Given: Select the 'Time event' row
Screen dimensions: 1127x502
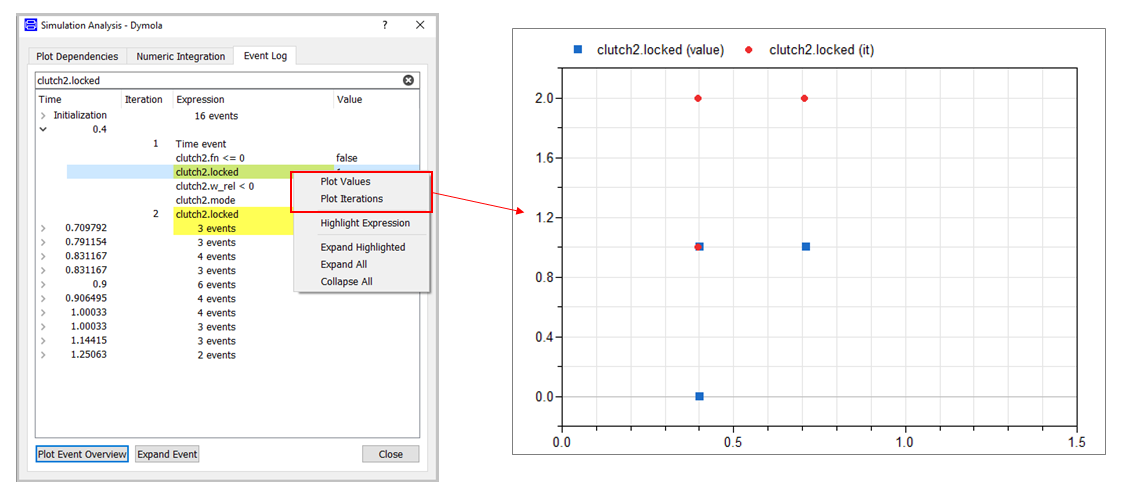Looking at the screenshot, I should pyautogui.click(x=201, y=144).
